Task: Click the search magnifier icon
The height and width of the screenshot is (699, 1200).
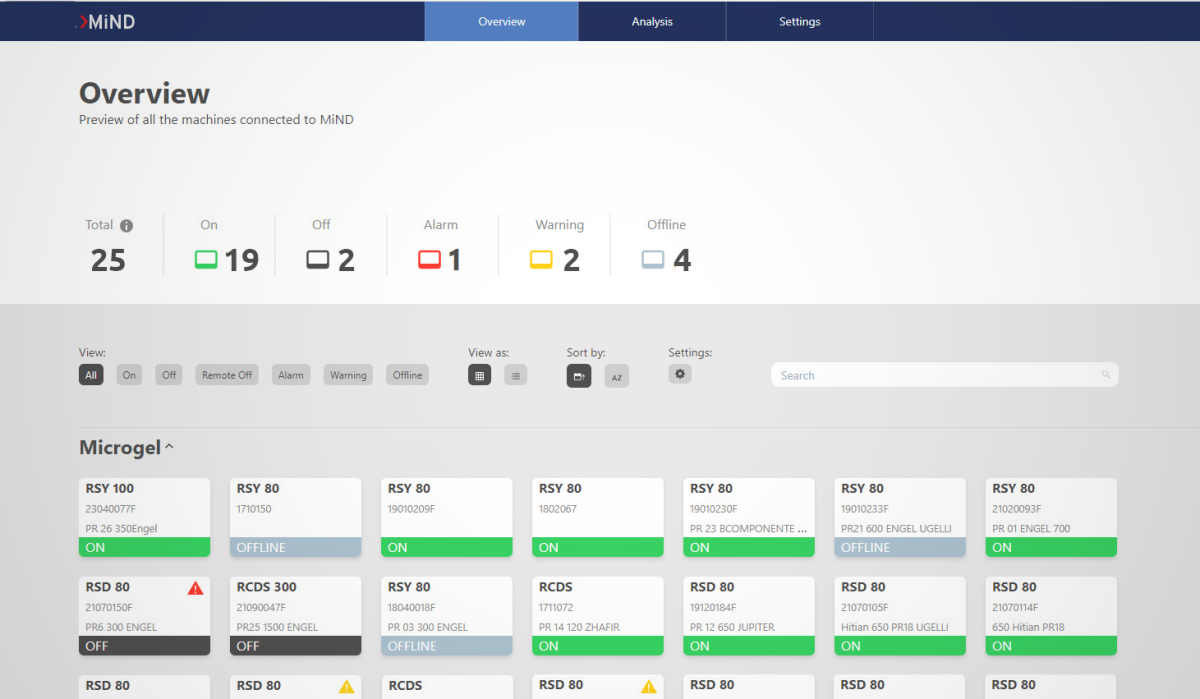Action: (x=1106, y=375)
